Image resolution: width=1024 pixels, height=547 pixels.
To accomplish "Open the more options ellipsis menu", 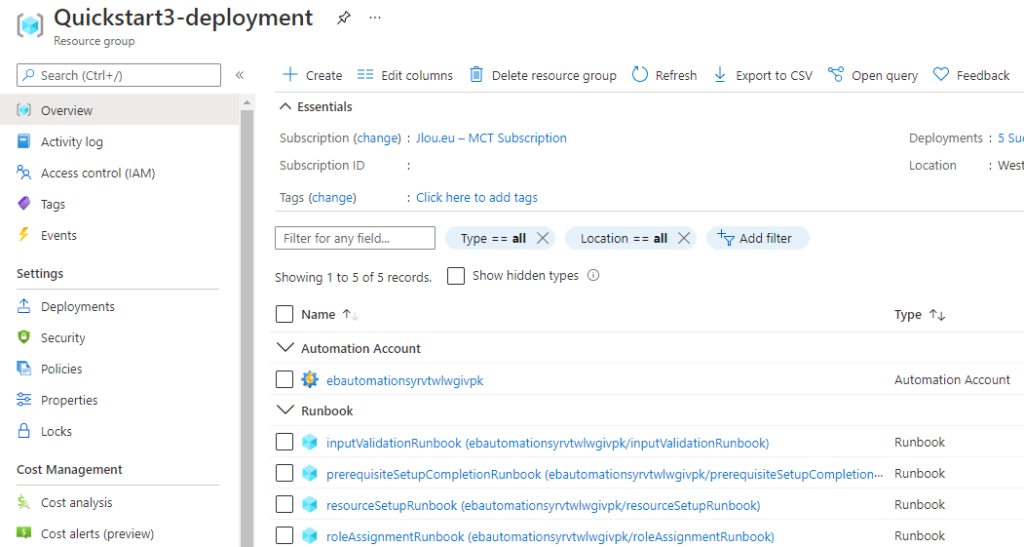I will pyautogui.click(x=375, y=18).
